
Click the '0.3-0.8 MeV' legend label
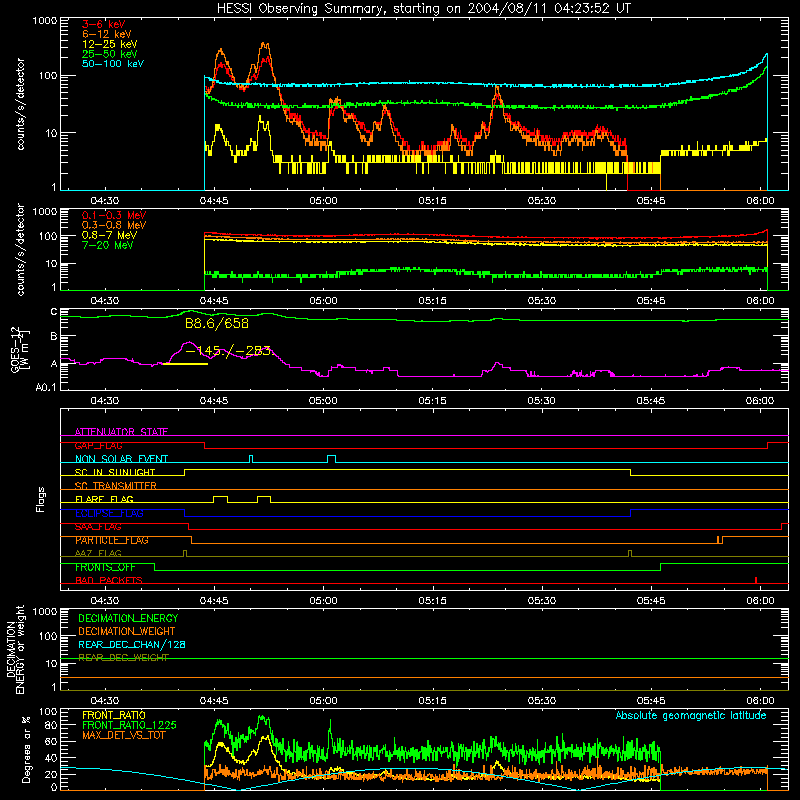pos(114,225)
